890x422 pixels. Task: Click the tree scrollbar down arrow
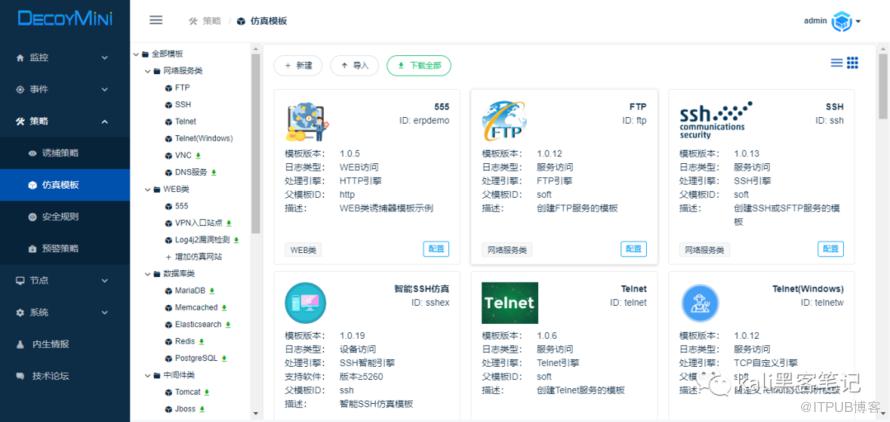click(255, 414)
